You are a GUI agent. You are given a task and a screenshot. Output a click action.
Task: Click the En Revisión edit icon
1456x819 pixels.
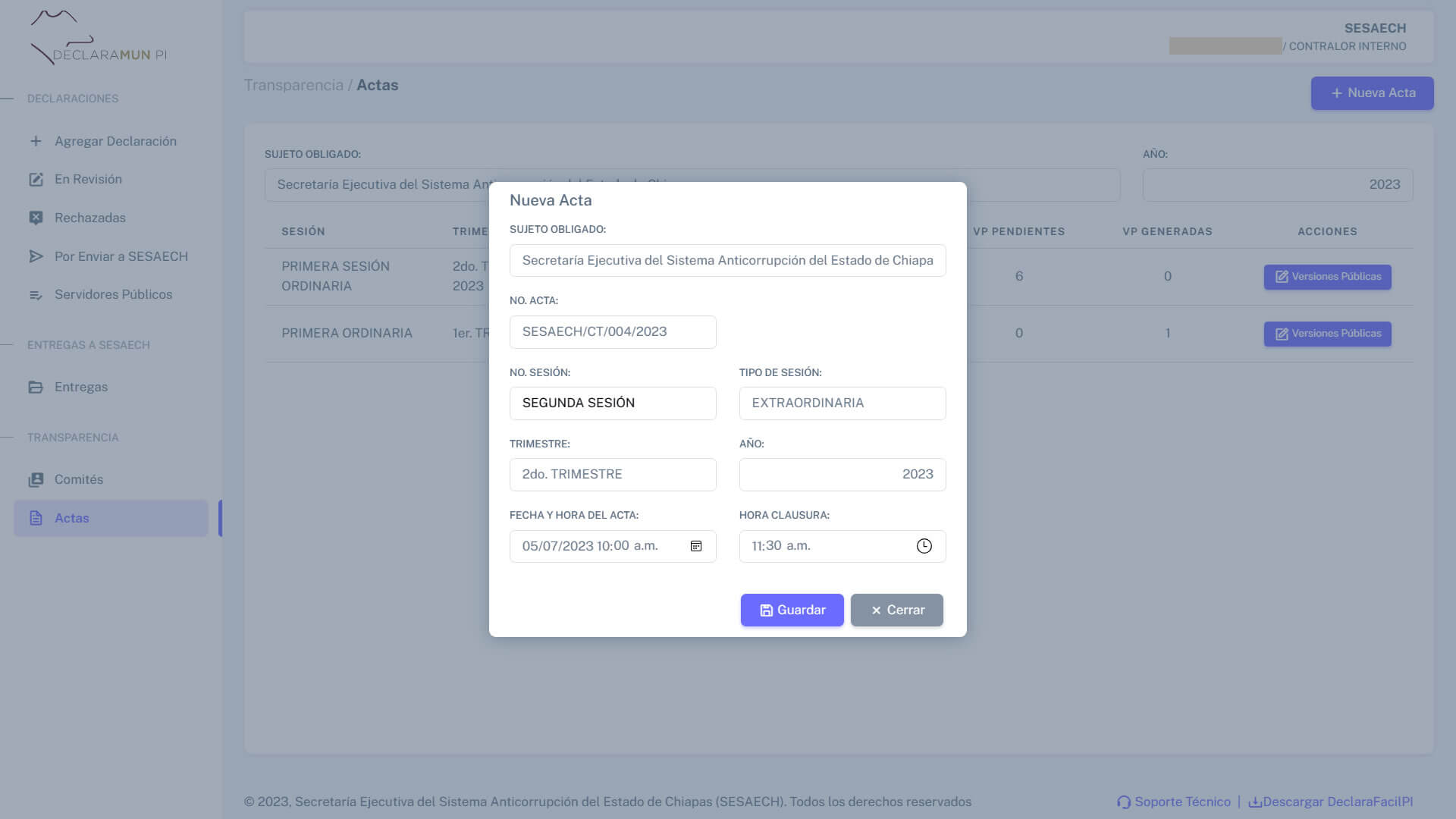[36, 180]
